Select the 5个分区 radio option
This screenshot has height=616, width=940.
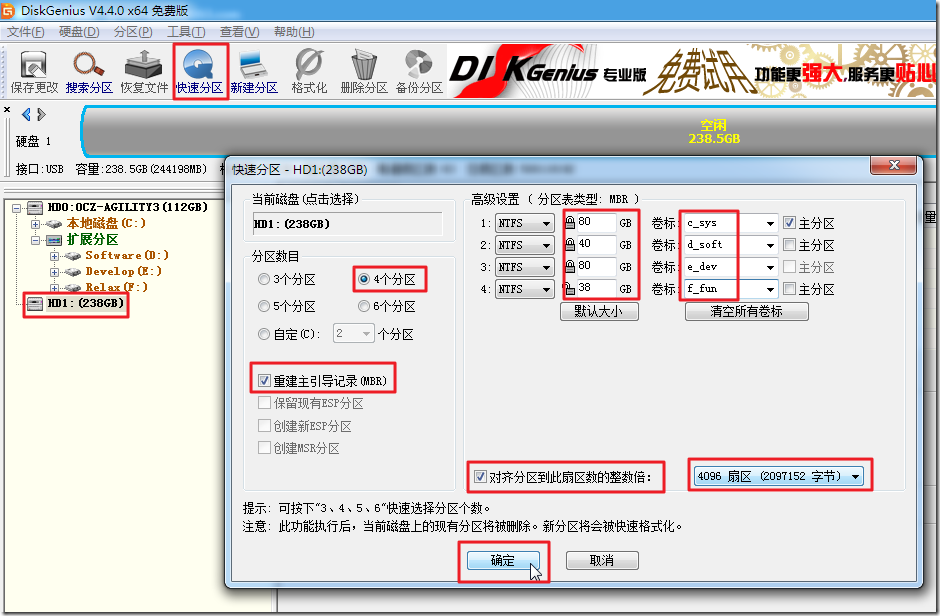pos(263,306)
